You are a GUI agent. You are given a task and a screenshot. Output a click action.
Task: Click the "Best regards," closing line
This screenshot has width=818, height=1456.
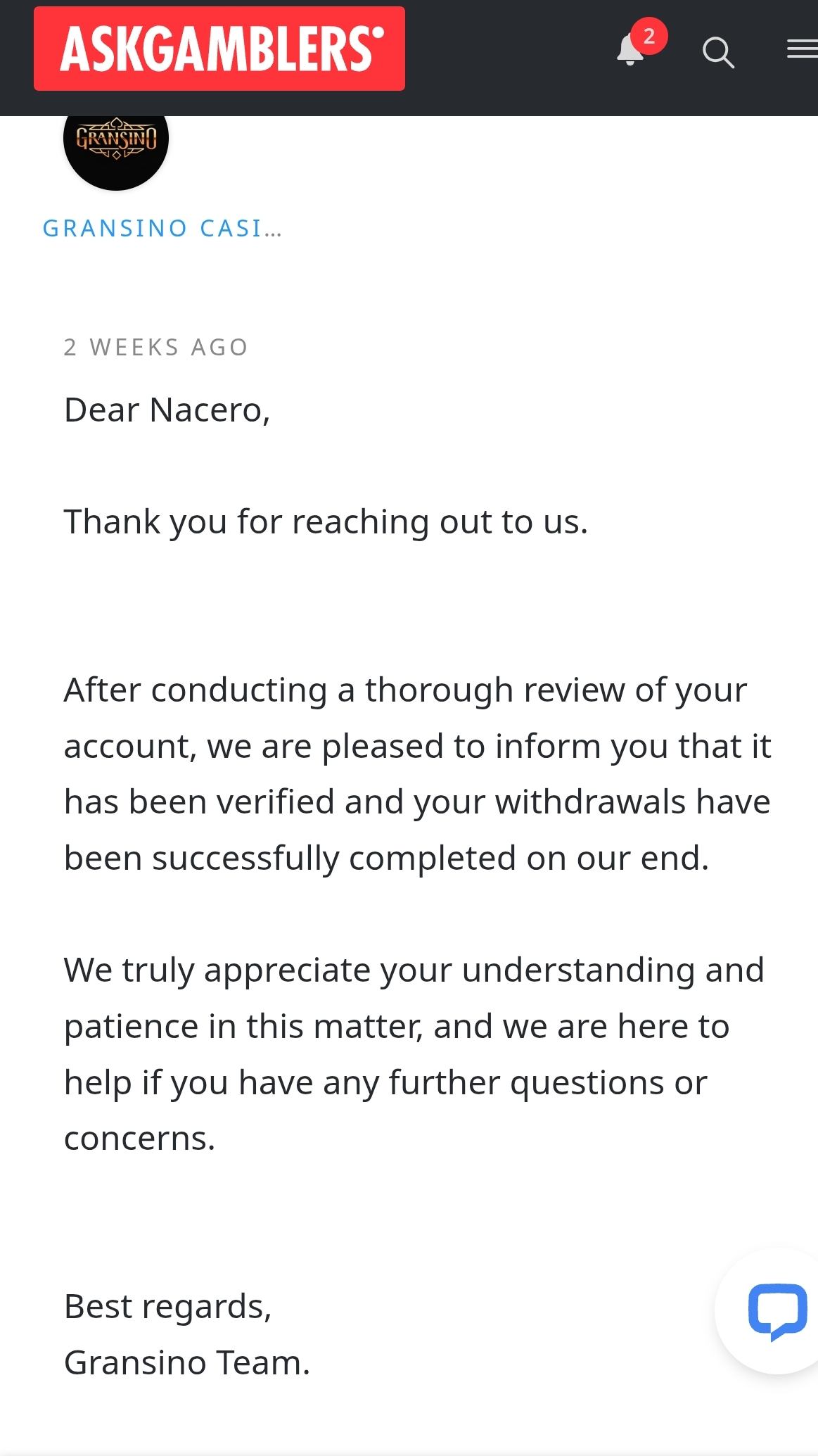[167, 1307]
